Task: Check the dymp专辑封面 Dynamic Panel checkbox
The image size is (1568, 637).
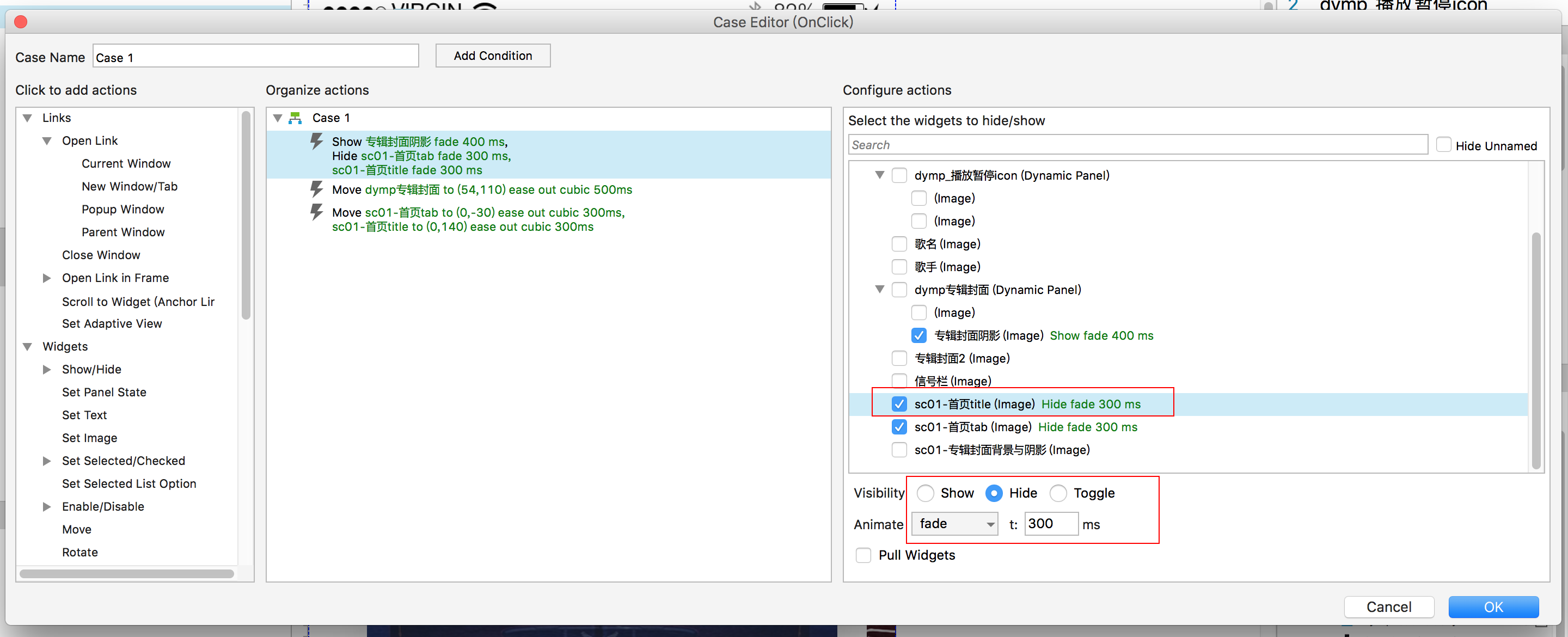Action: pos(899,290)
